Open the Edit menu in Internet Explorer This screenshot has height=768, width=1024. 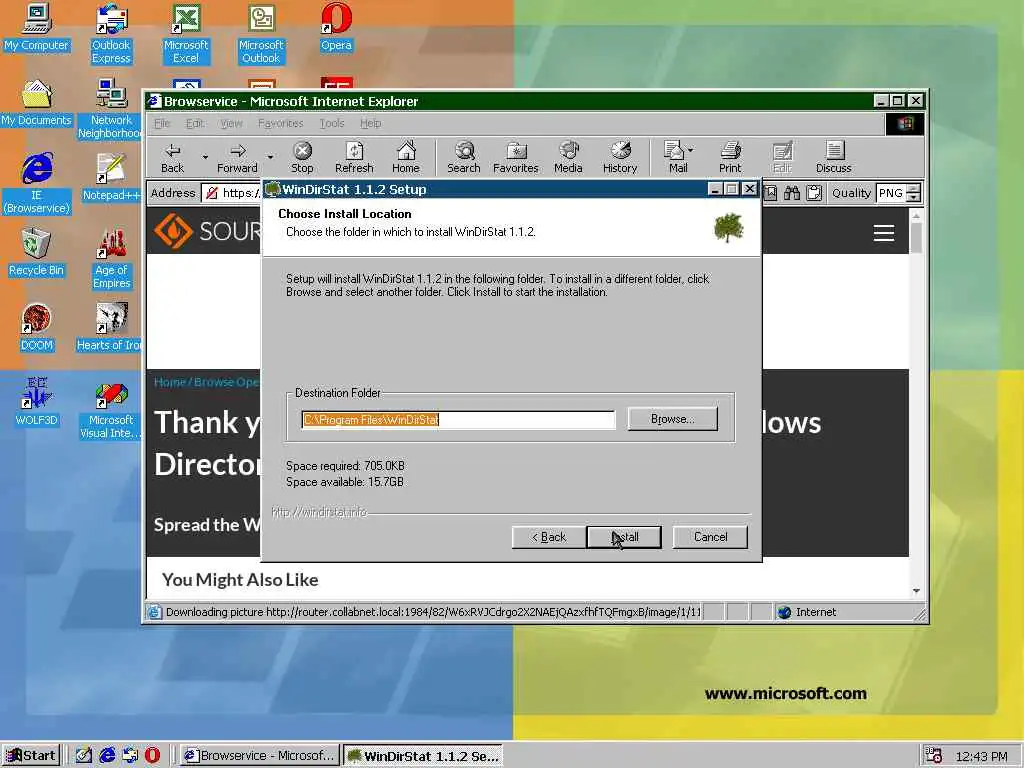(195, 123)
